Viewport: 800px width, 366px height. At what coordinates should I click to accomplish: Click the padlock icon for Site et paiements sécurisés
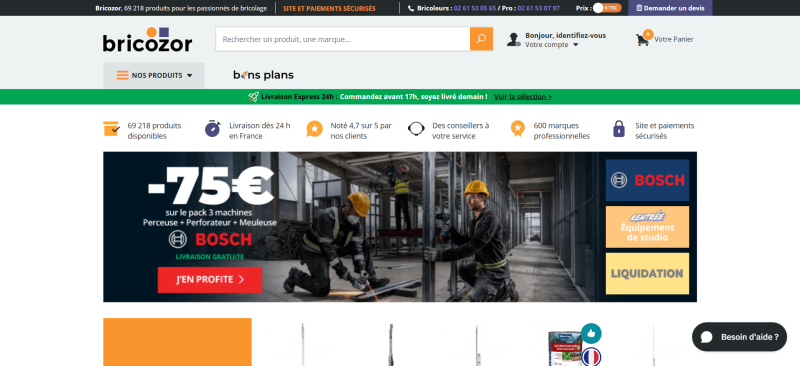(619, 129)
